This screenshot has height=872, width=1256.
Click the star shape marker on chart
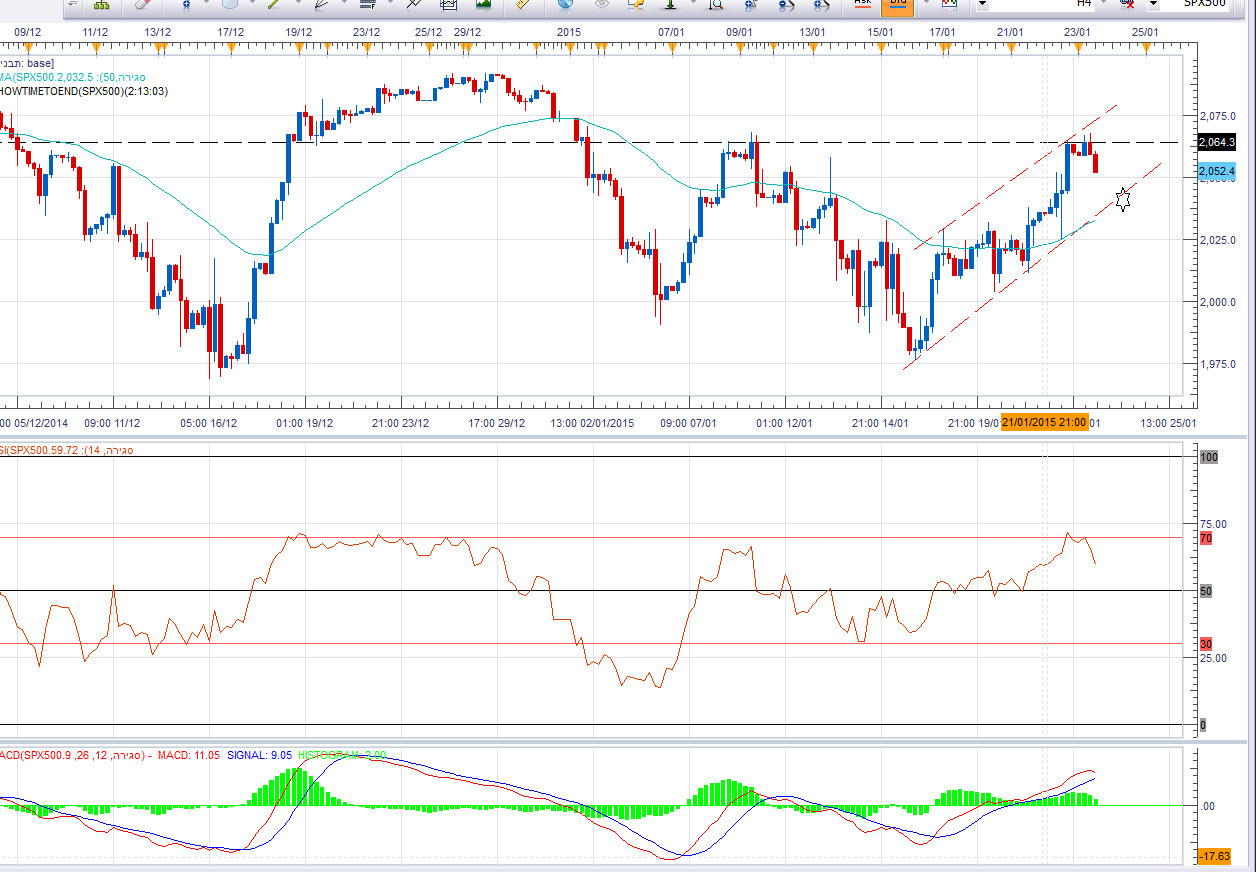[1123, 200]
